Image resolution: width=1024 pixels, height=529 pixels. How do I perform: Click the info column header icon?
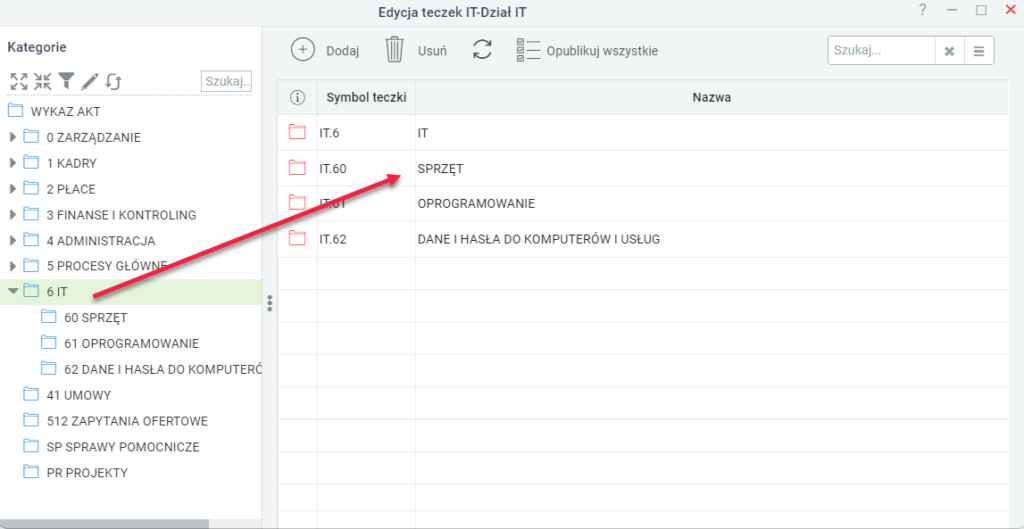tap(297, 98)
